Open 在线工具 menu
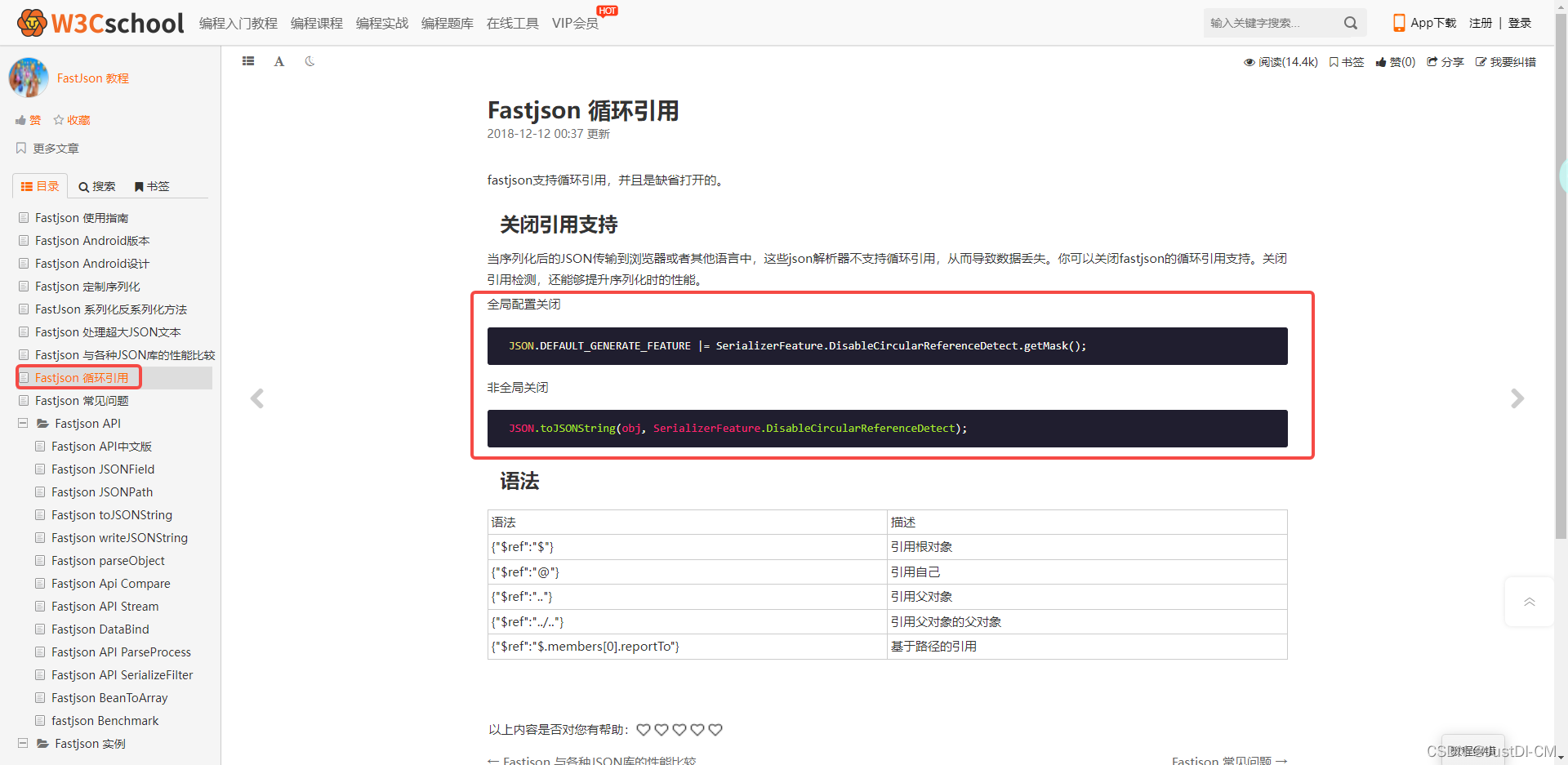1568x765 pixels. [513, 23]
